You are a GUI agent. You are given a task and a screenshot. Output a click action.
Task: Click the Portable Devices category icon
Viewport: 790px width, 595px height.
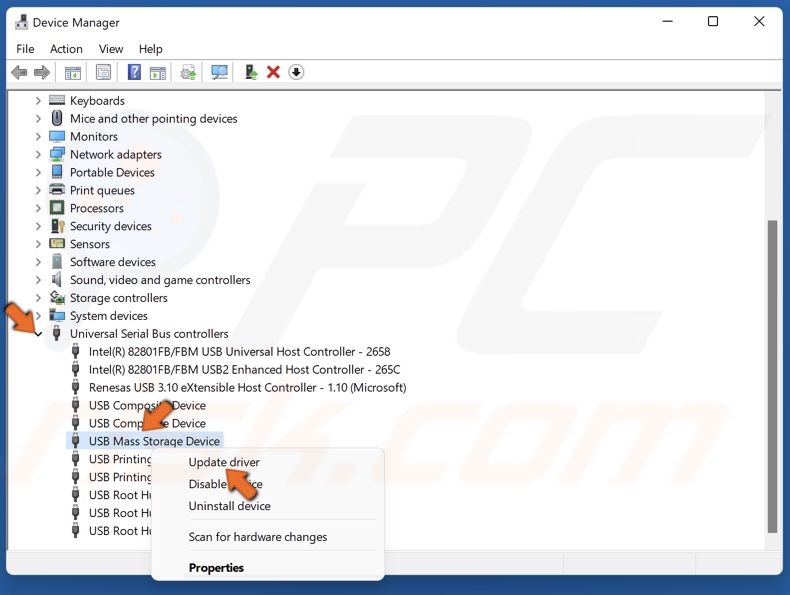pyautogui.click(x=57, y=172)
